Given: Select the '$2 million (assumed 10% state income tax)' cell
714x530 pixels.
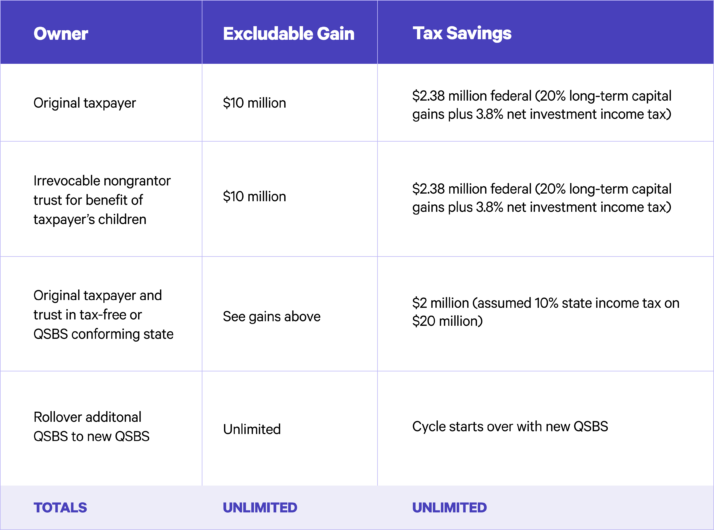Looking at the screenshot, I should 546,312.
